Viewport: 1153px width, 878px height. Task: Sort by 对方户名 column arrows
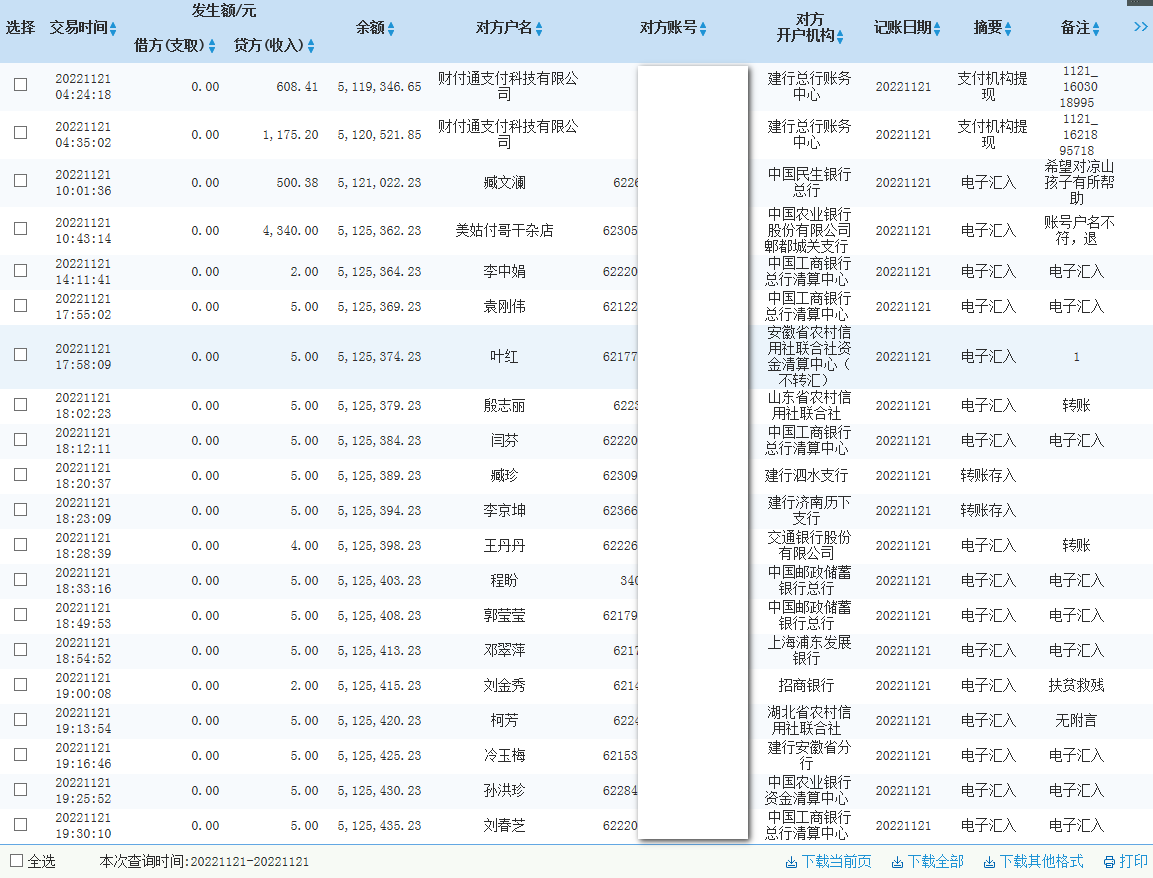click(539, 29)
